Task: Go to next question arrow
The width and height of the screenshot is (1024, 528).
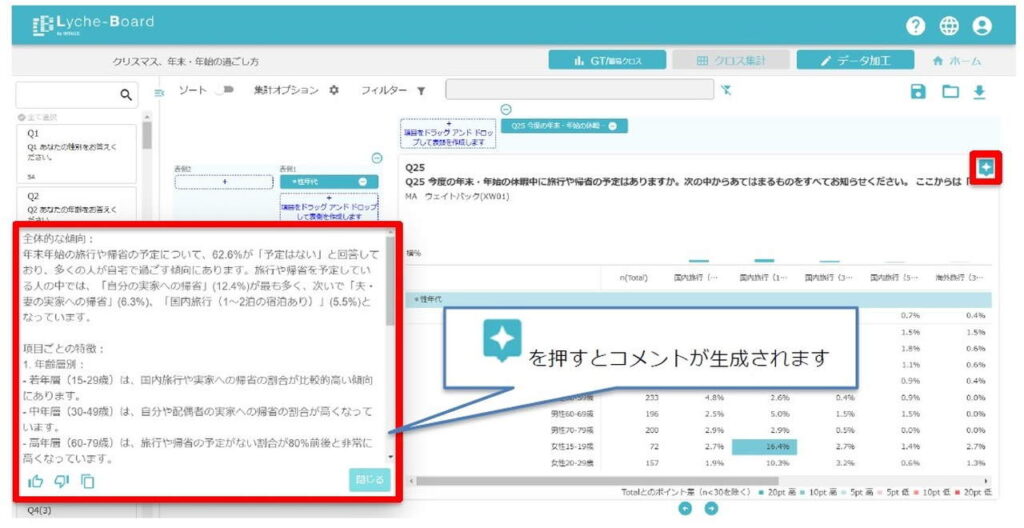Action: tap(711, 508)
